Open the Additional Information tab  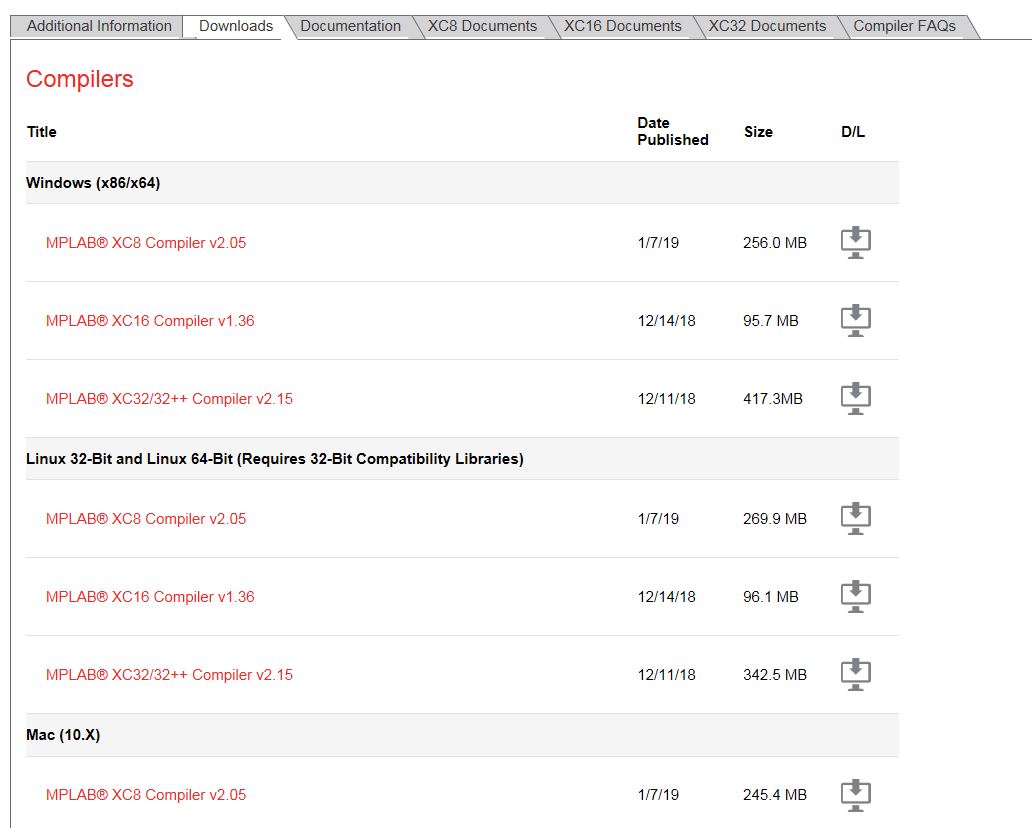99,26
